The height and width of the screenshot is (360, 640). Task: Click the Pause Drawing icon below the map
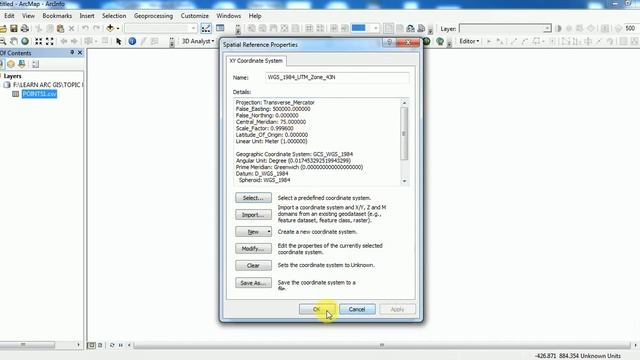[121, 345]
